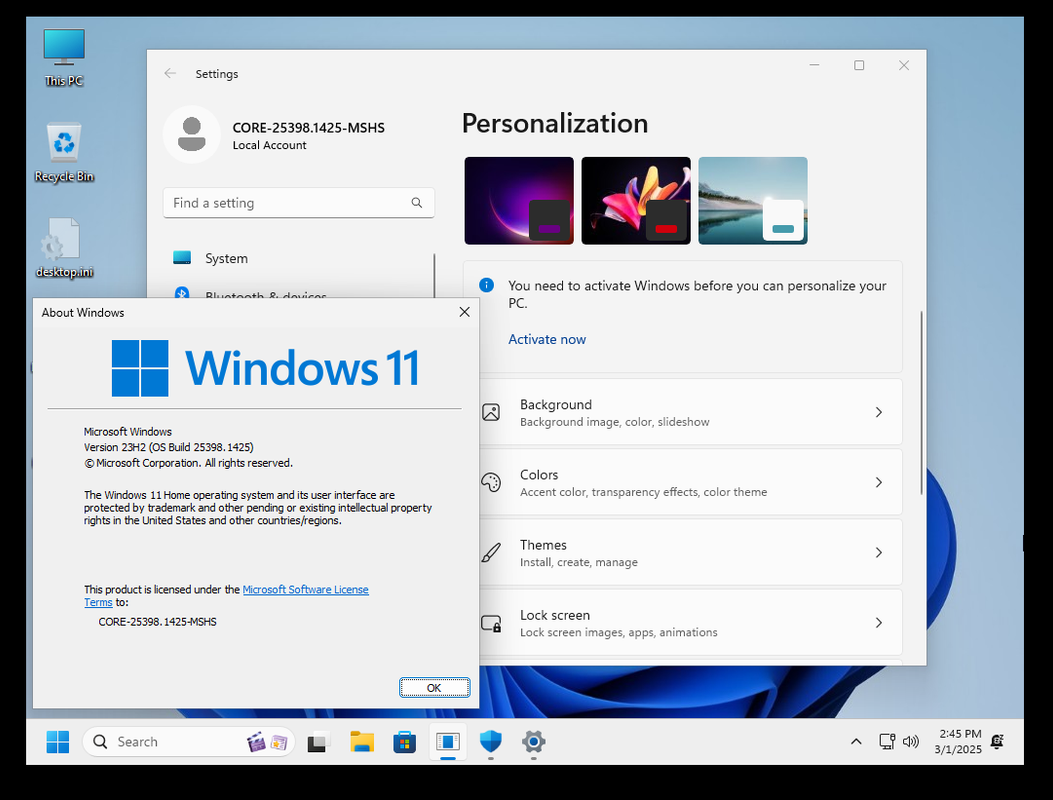The height and width of the screenshot is (800, 1053).
Task: Click the Microsoft Windows text line
Action: (x=128, y=431)
